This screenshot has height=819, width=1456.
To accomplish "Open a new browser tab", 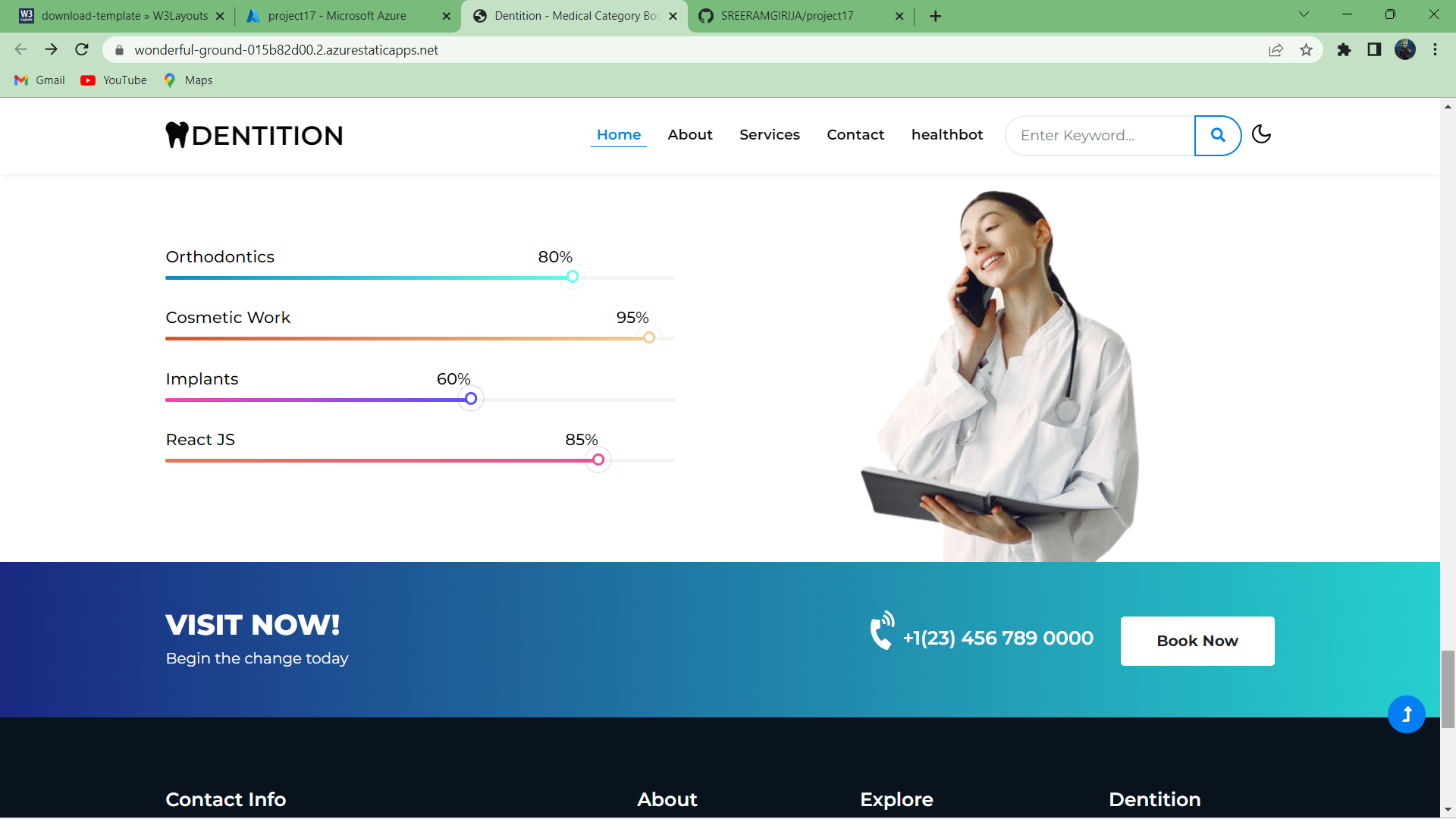I will coord(935,16).
